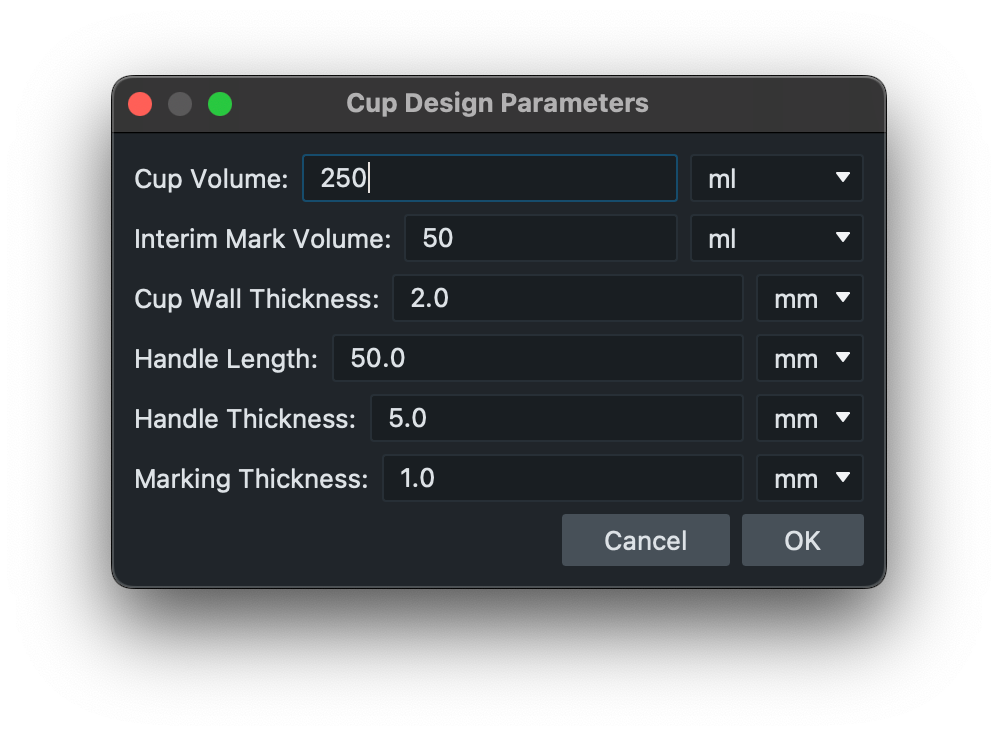Open the Marking Thickness unit dropdown
998x736 pixels.
pos(810,478)
